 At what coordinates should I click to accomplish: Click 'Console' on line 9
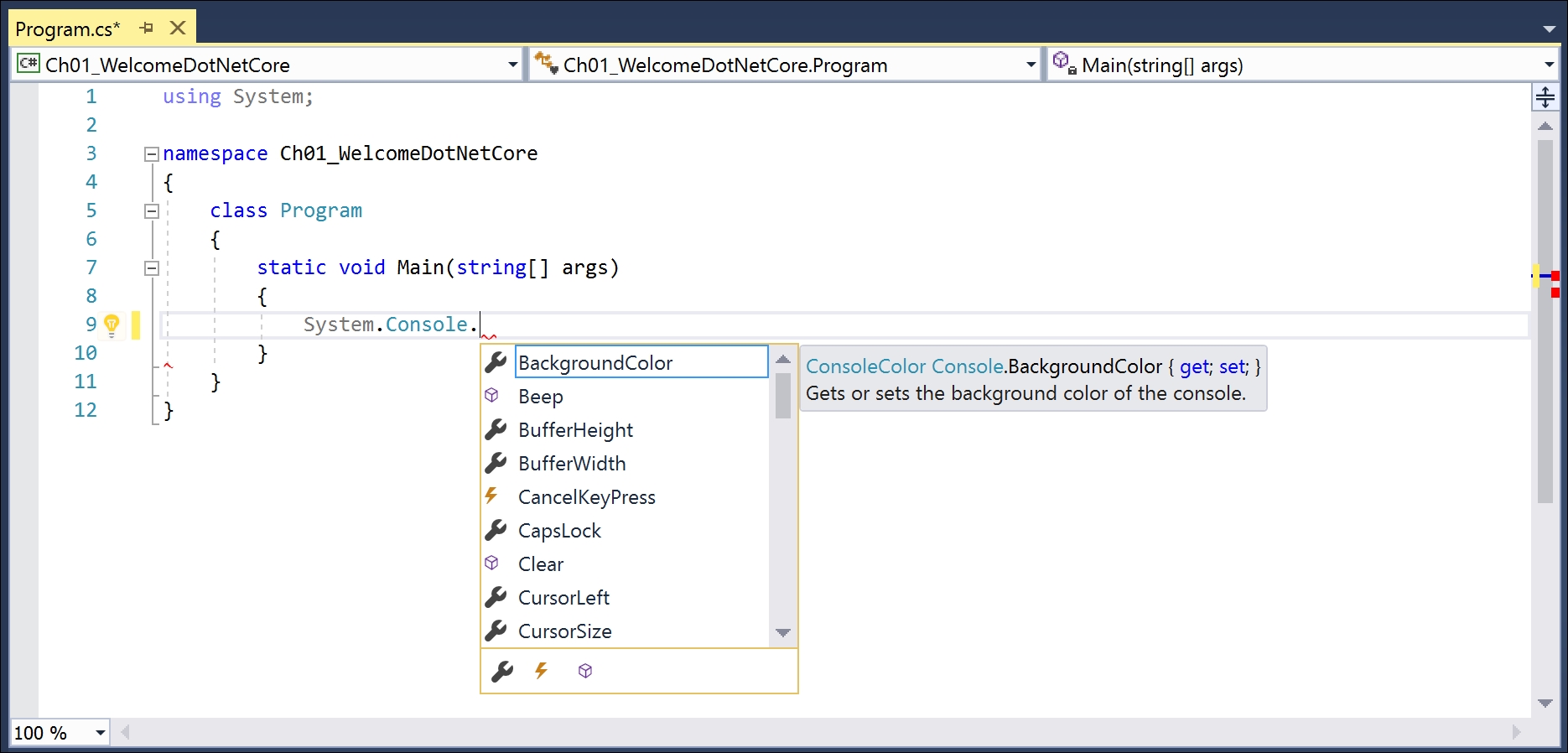point(426,325)
